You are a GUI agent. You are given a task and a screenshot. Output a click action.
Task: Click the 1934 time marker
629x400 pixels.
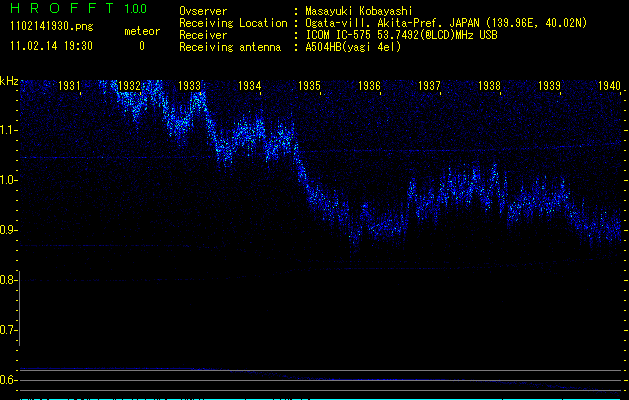click(x=250, y=86)
